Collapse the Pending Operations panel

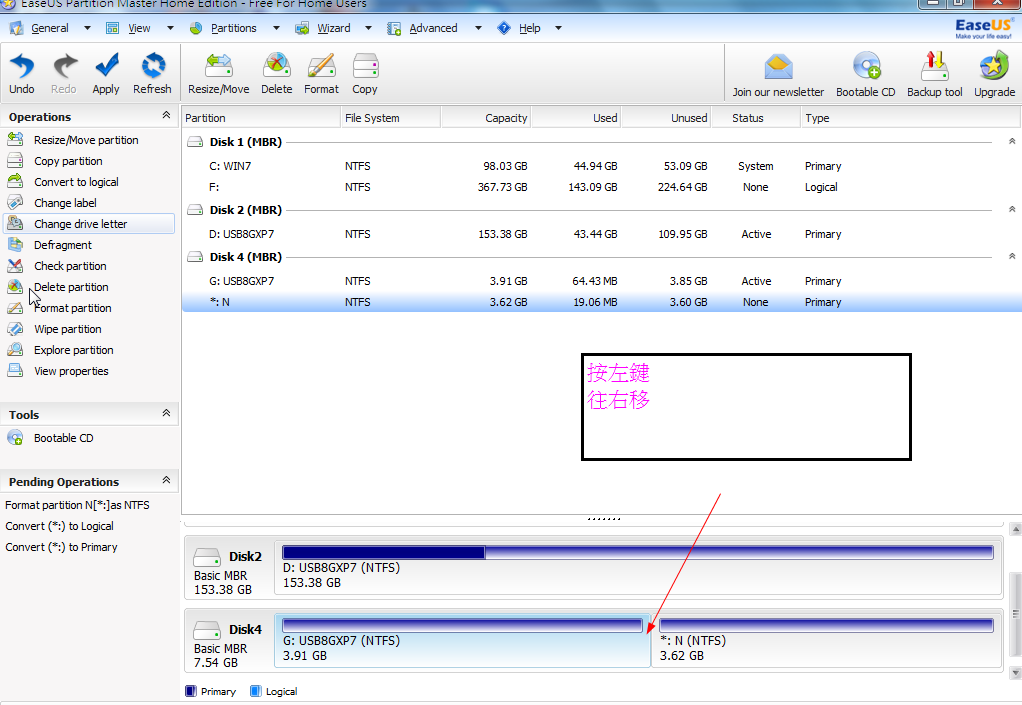(x=166, y=480)
